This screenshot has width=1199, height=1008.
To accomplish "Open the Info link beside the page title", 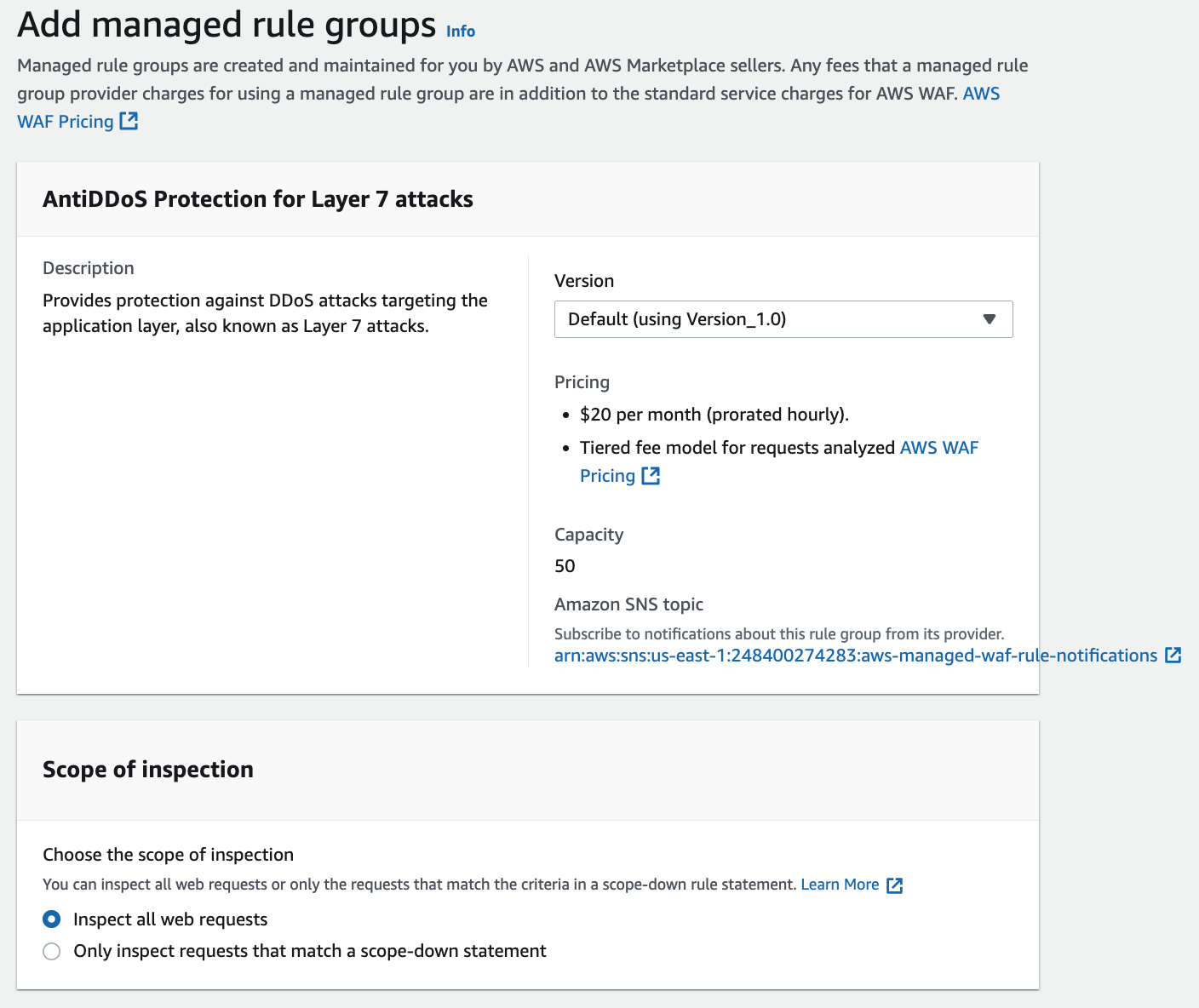I will click(461, 31).
